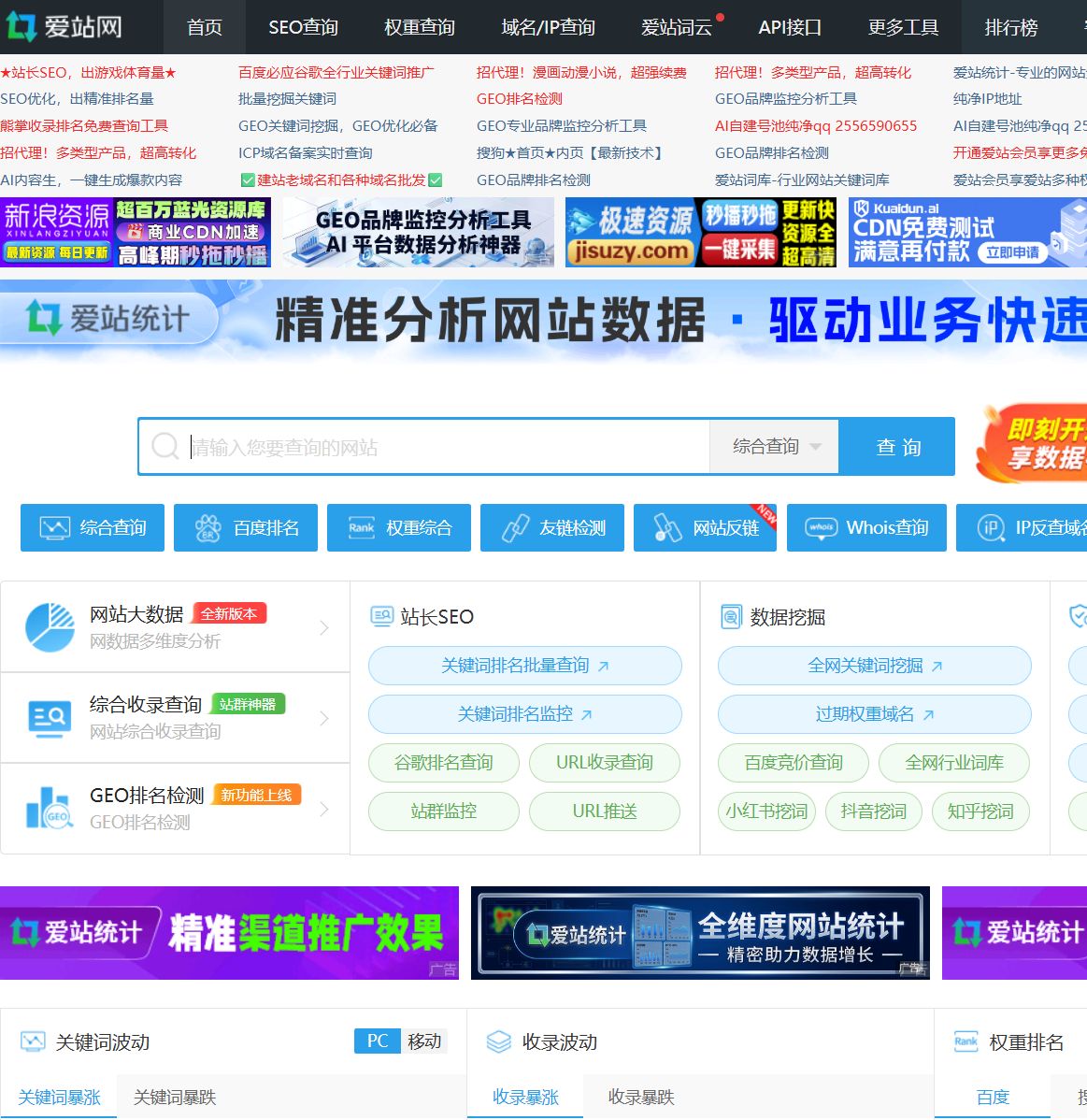Screen dimensions: 1087x1120
Task: Open the 更多工具 navigation menu
Action: pyautogui.click(x=903, y=27)
